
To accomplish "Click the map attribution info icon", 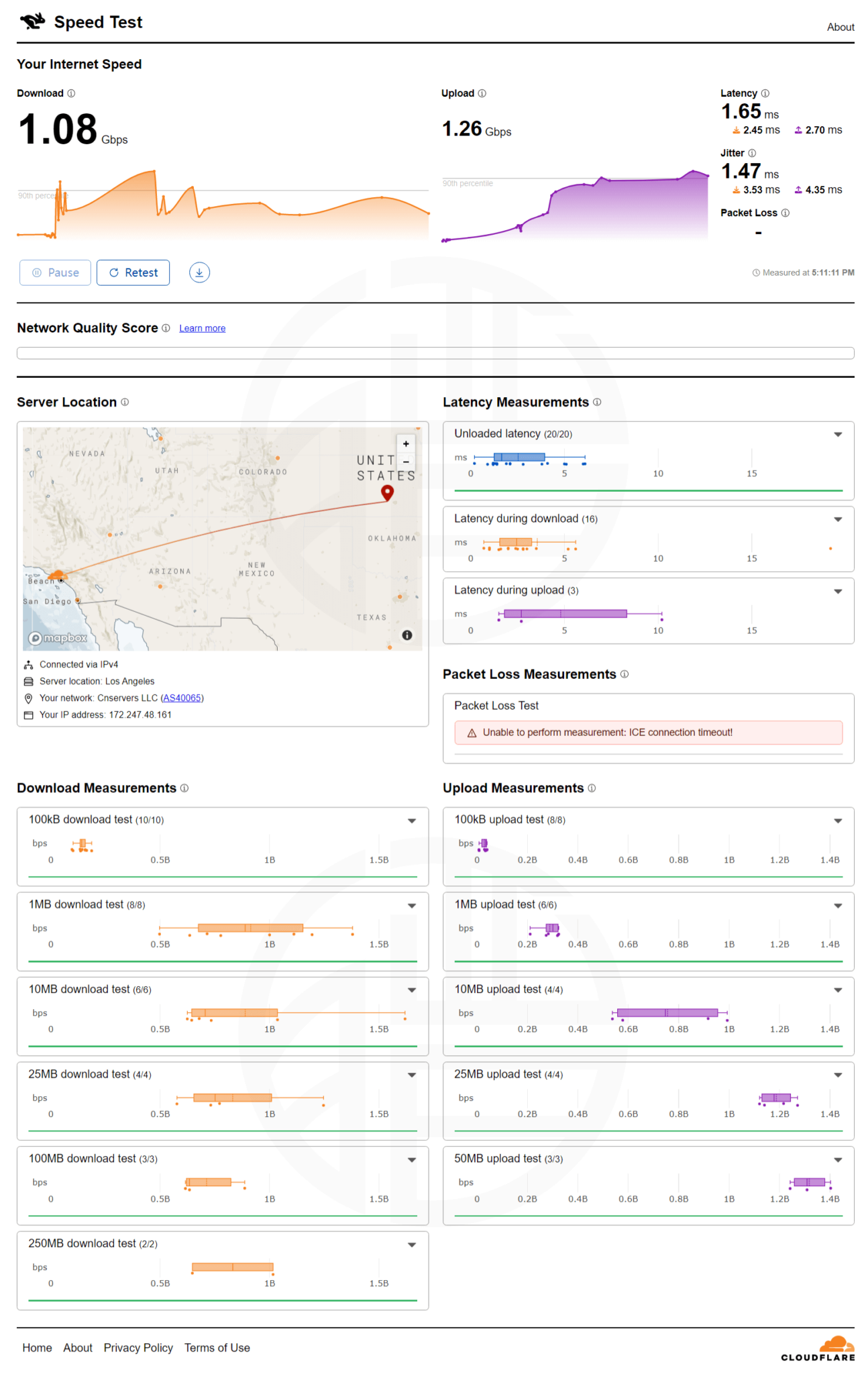I will (407, 635).
